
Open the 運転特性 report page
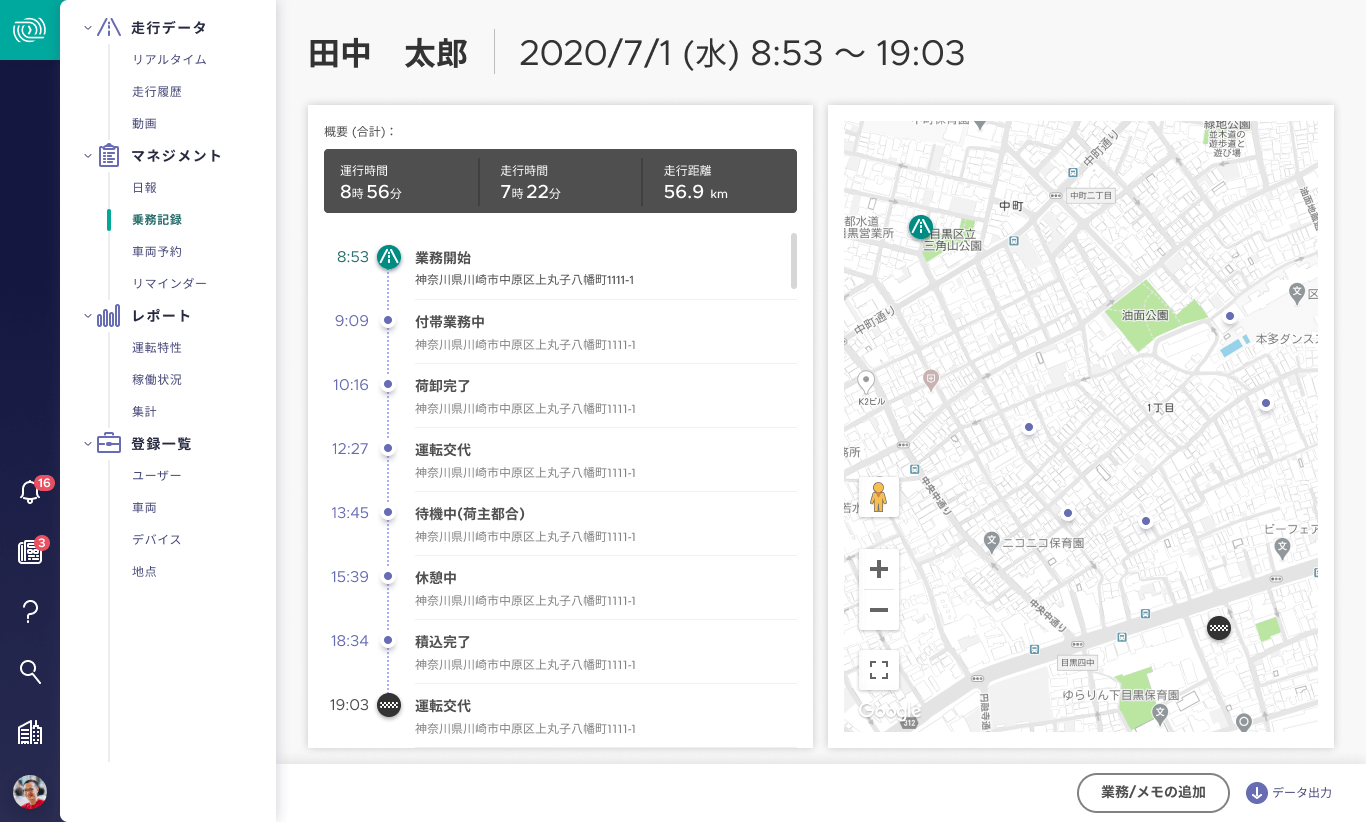click(x=157, y=347)
